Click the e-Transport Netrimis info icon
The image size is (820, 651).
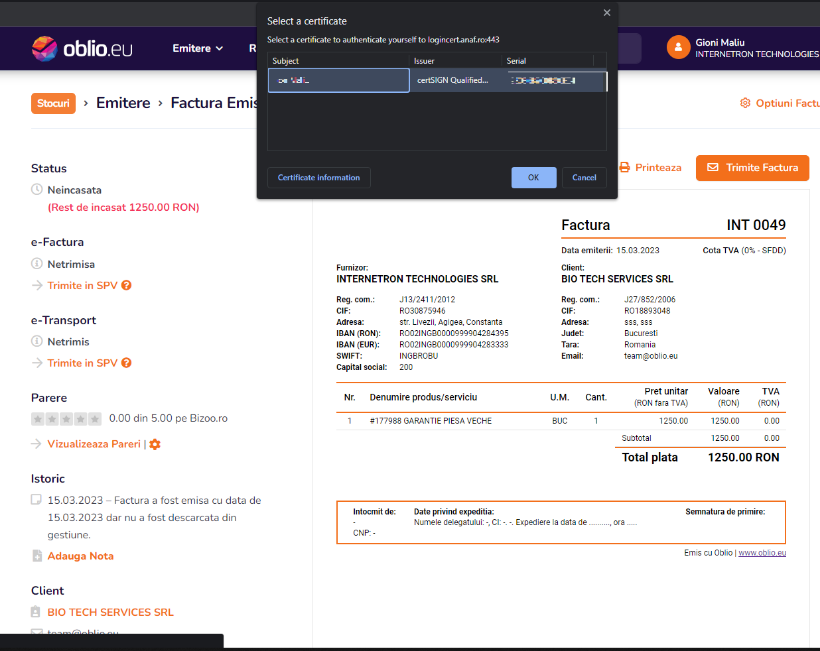coord(37,341)
